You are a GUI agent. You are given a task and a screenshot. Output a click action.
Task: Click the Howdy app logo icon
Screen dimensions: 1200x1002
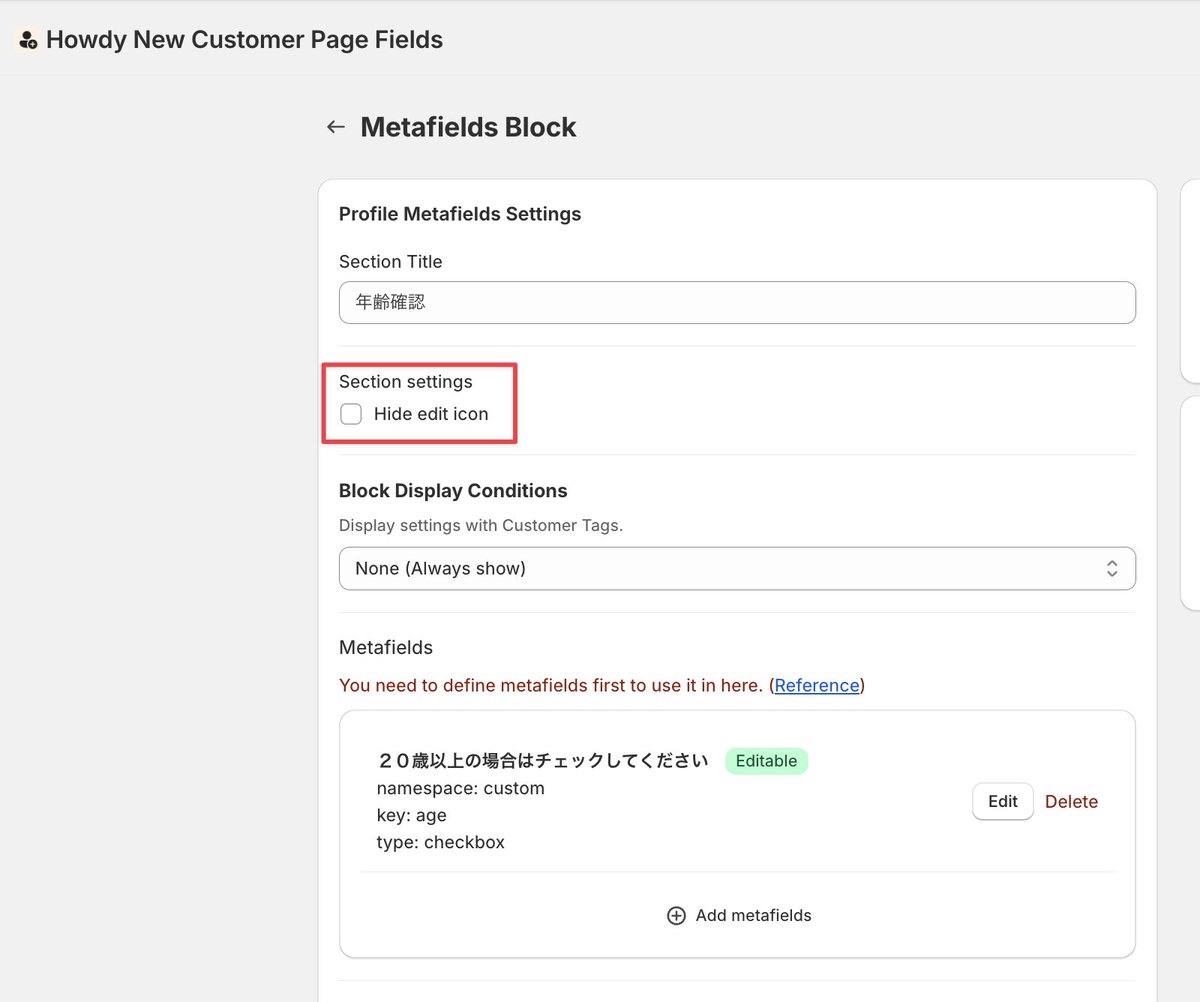(x=28, y=40)
